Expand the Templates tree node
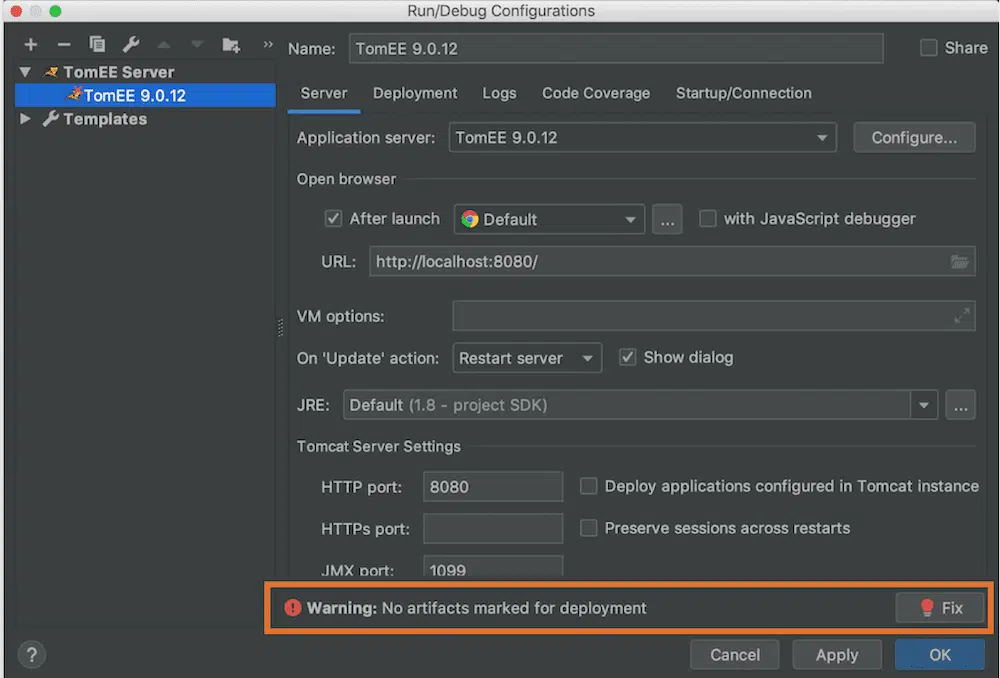Viewport: 1000px width, 678px height. coord(26,119)
